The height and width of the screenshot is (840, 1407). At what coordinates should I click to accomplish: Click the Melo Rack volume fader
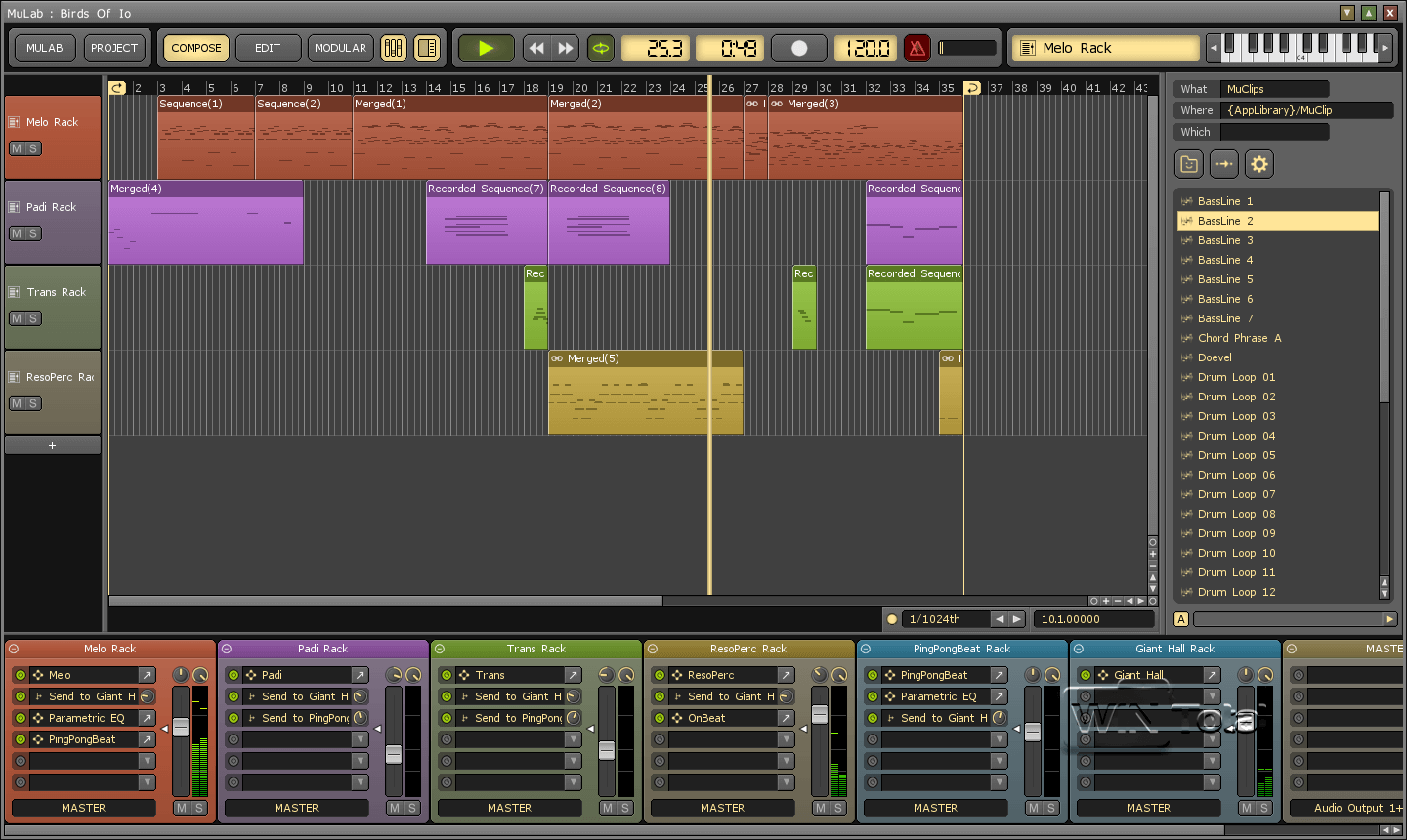181,728
